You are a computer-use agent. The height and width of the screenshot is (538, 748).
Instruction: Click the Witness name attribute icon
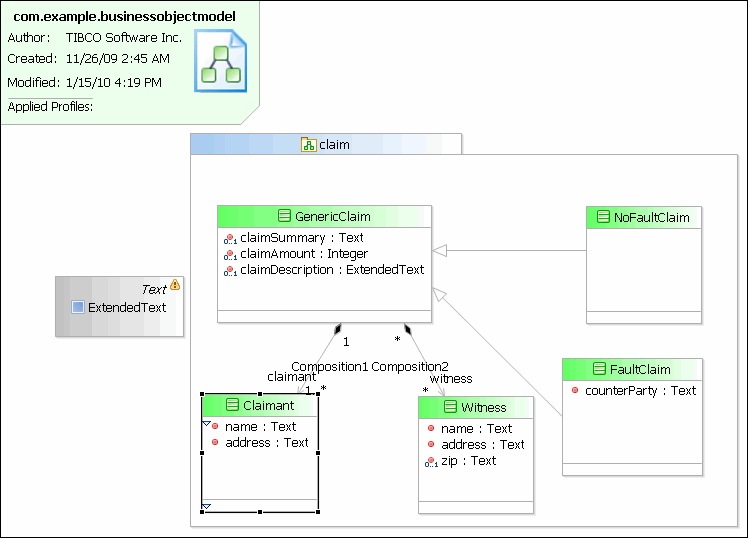[431, 428]
